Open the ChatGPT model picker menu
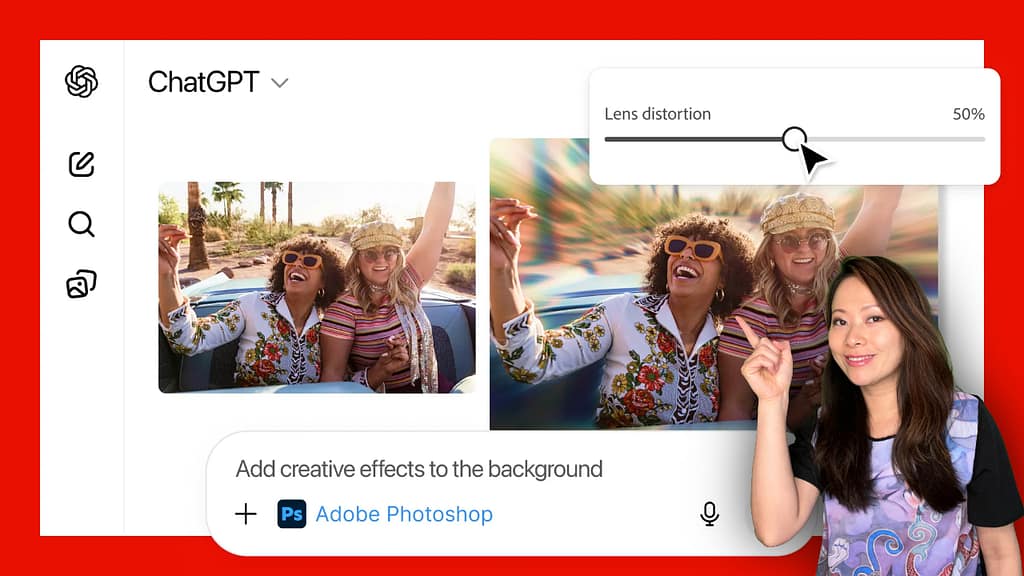This screenshot has width=1024, height=576. 220,82
